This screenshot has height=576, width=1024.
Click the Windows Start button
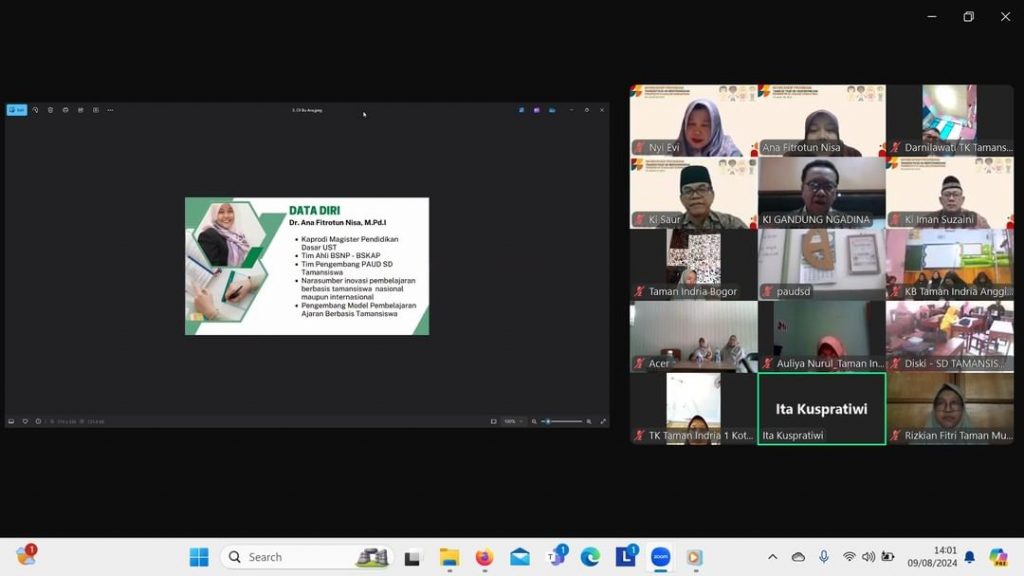point(199,557)
